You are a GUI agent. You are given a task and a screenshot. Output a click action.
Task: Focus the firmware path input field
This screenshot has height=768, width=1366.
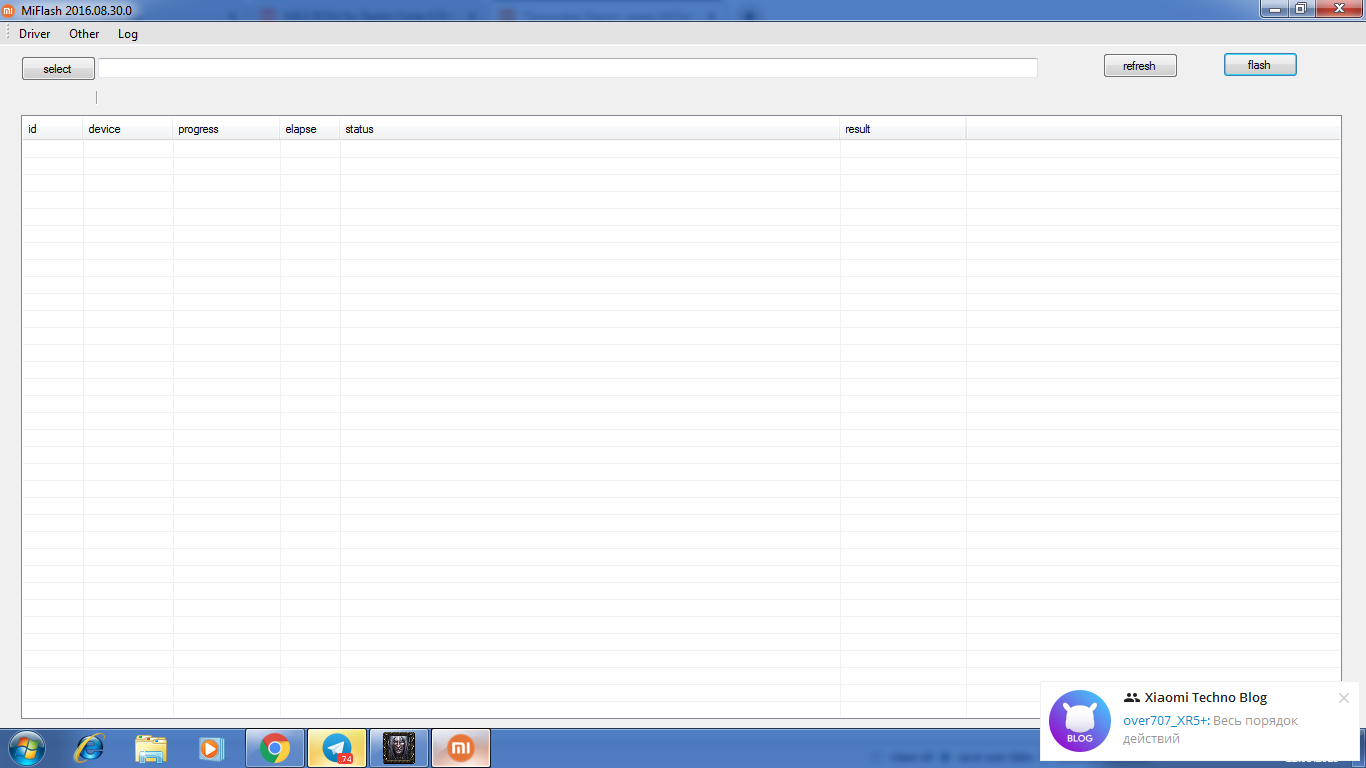(x=568, y=68)
